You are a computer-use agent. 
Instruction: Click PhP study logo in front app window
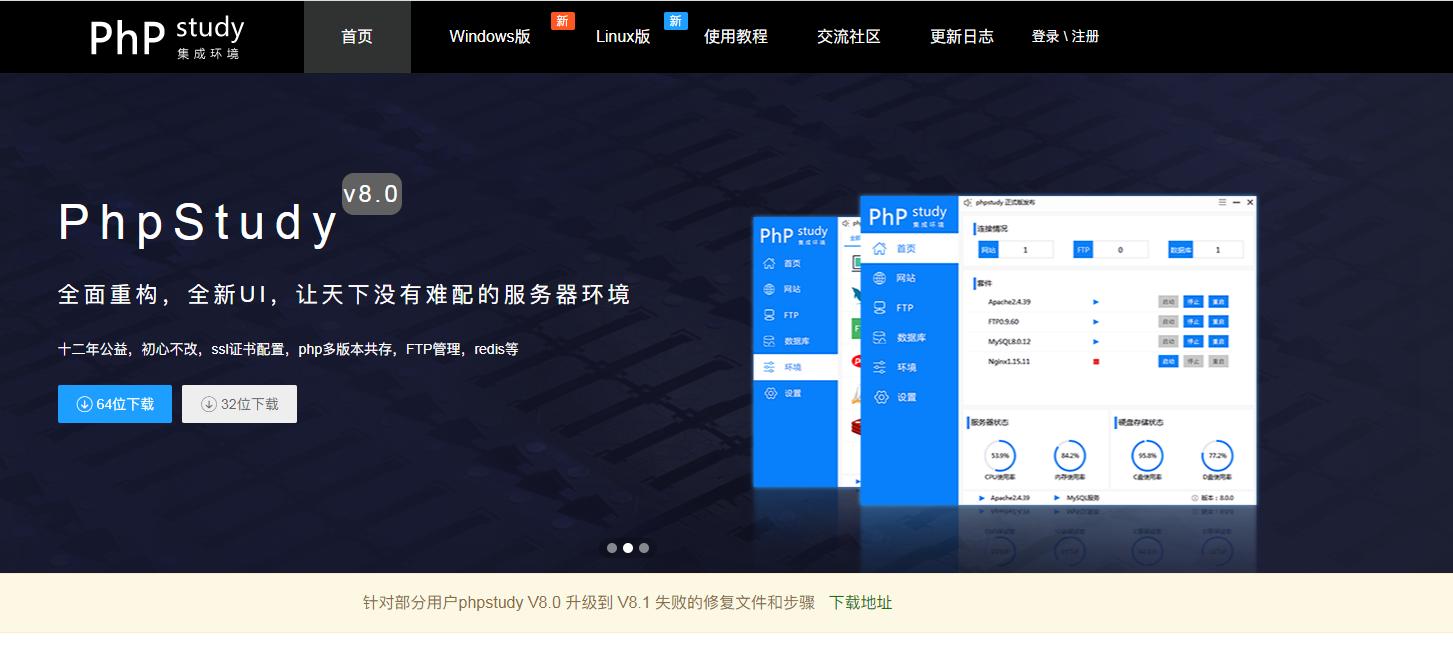tap(908, 215)
